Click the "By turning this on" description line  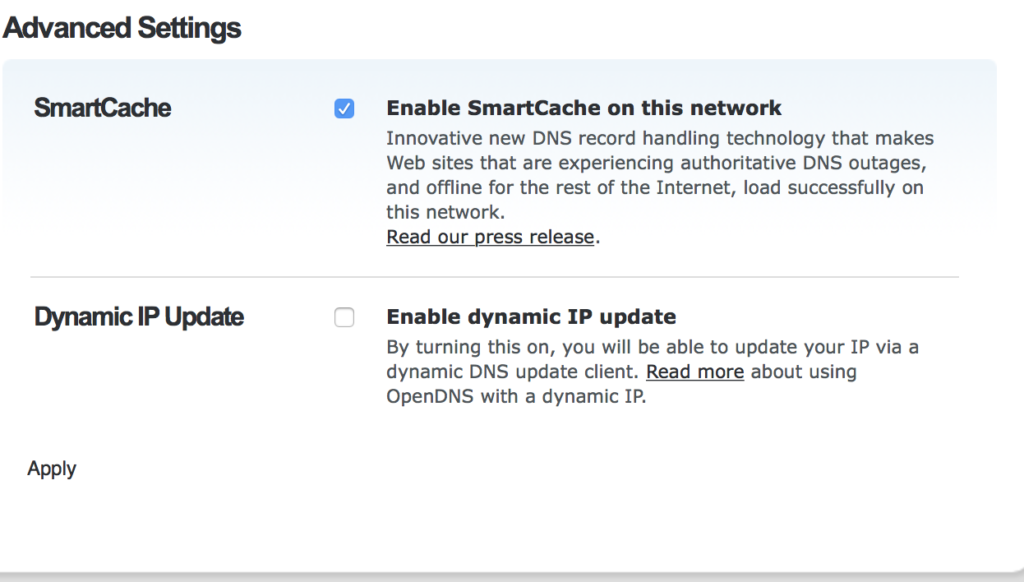pyautogui.click(x=652, y=347)
